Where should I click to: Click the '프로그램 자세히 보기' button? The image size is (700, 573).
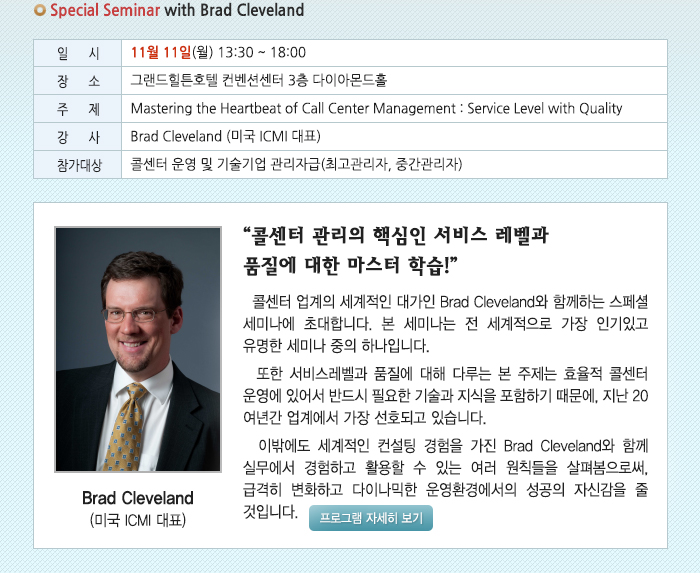[371, 518]
